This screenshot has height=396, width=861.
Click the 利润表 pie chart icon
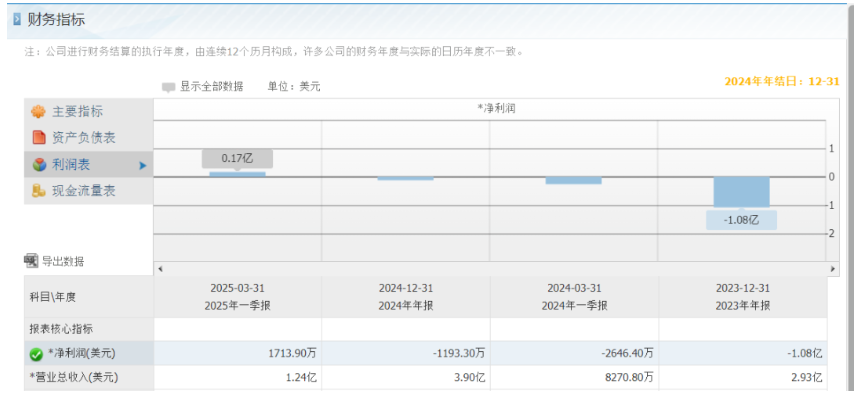[39, 164]
